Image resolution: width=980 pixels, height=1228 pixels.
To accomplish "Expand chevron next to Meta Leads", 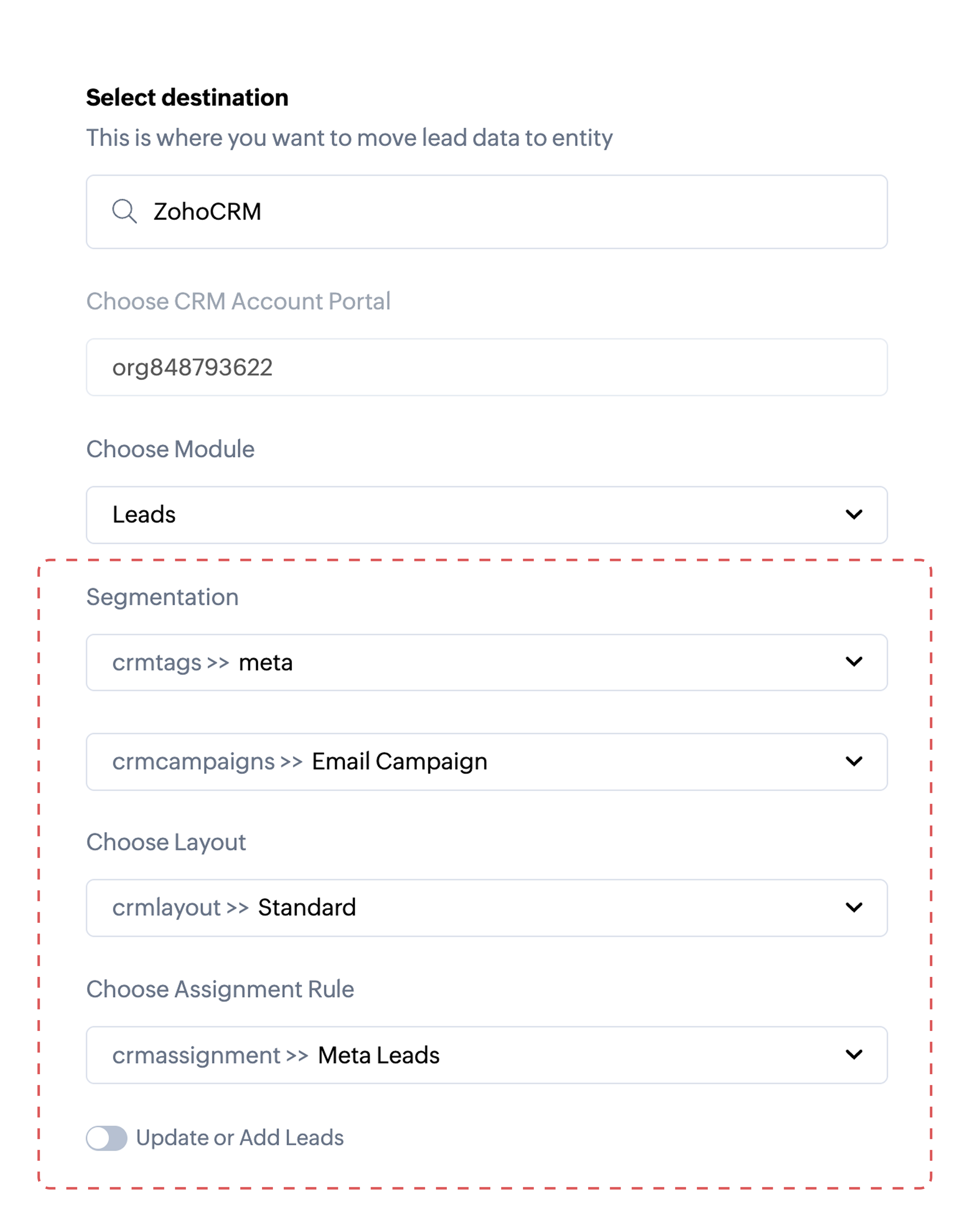I will [x=853, y=1055].
